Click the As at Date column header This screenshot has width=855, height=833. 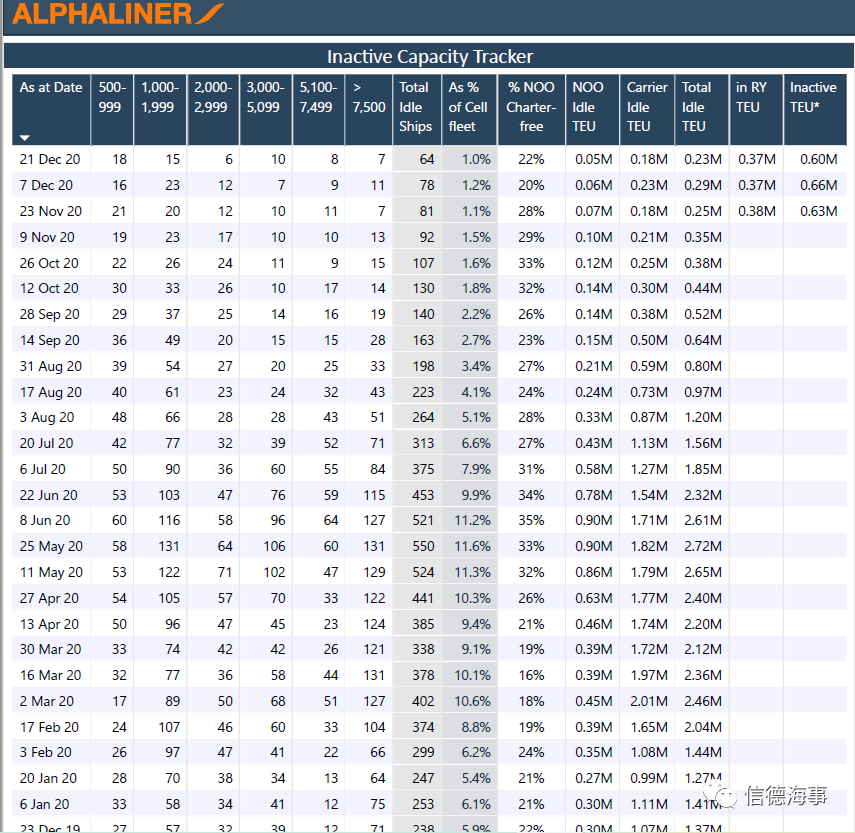[51, 110]
